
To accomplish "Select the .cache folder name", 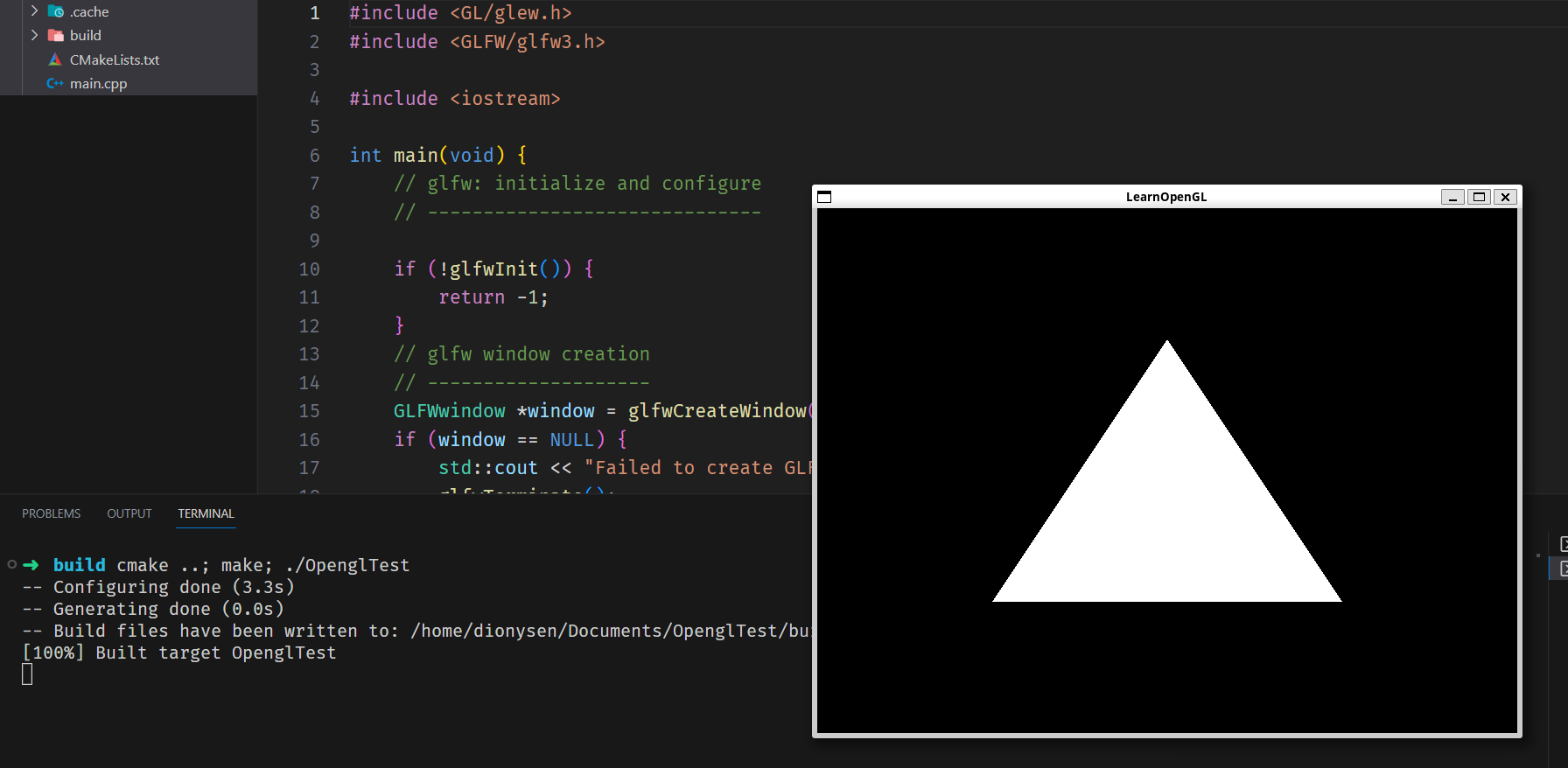I will coord(89,11).
